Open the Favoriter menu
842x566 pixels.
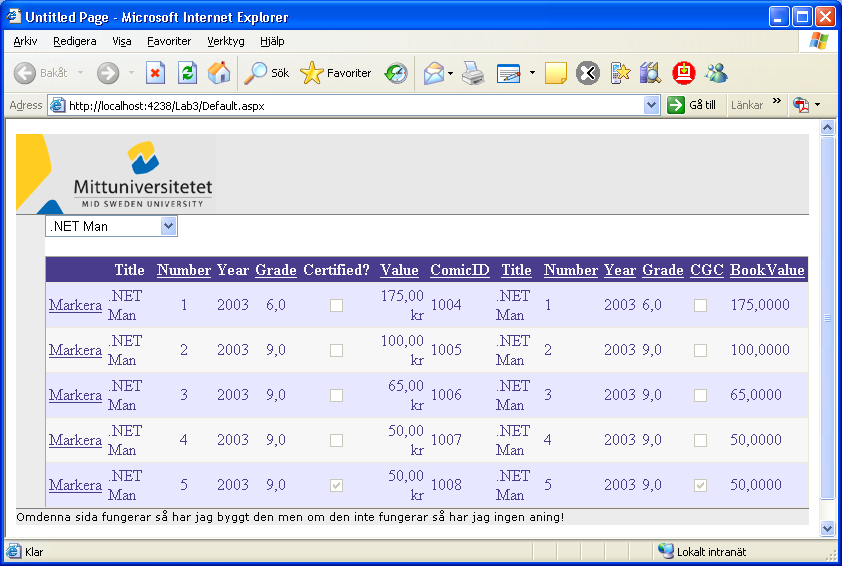pos(169,41)
